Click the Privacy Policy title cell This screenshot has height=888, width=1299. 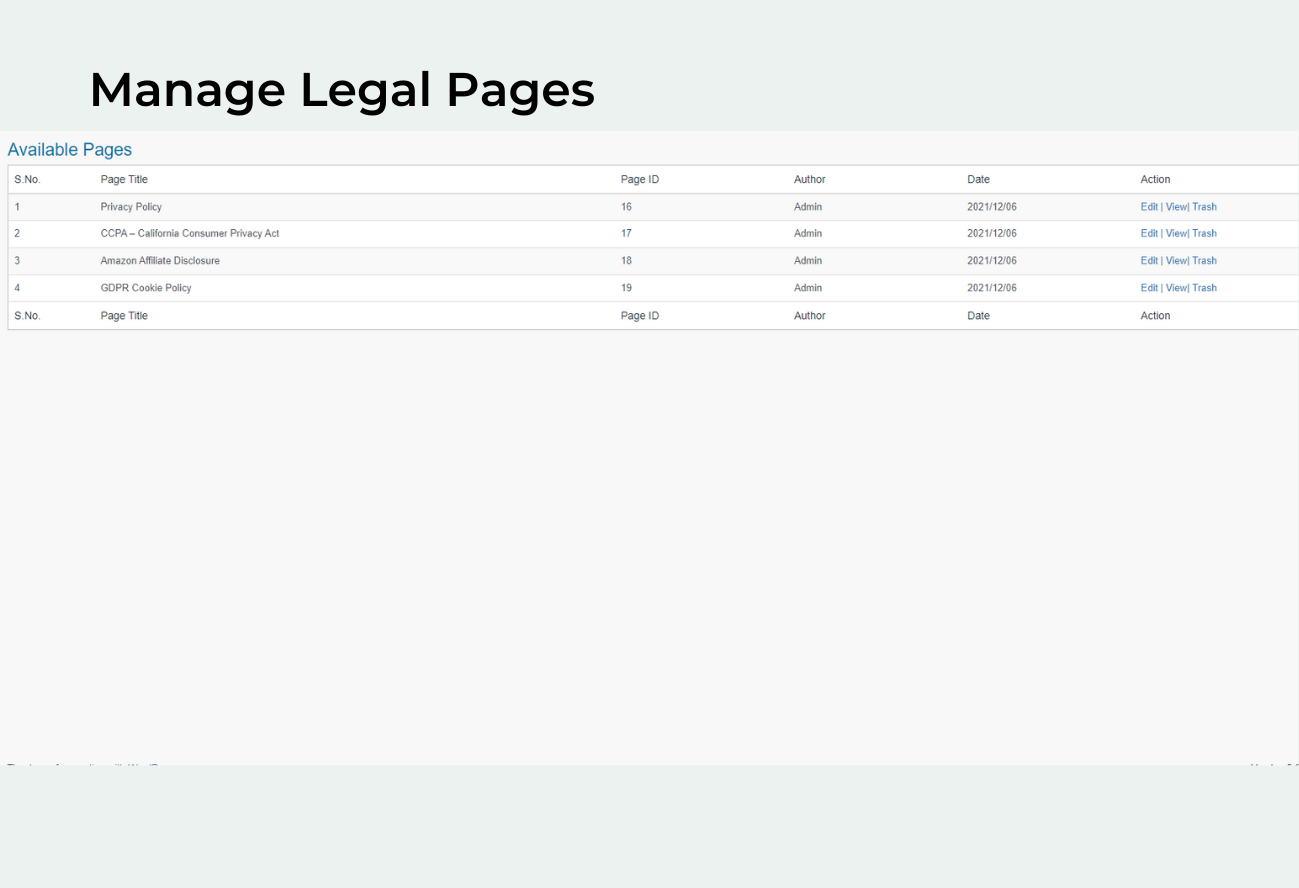point(131,207)
